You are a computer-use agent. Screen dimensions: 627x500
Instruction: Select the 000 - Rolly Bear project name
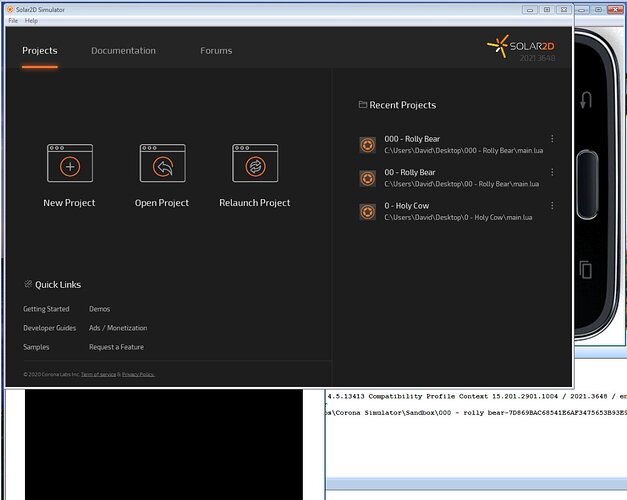point(412,139)
